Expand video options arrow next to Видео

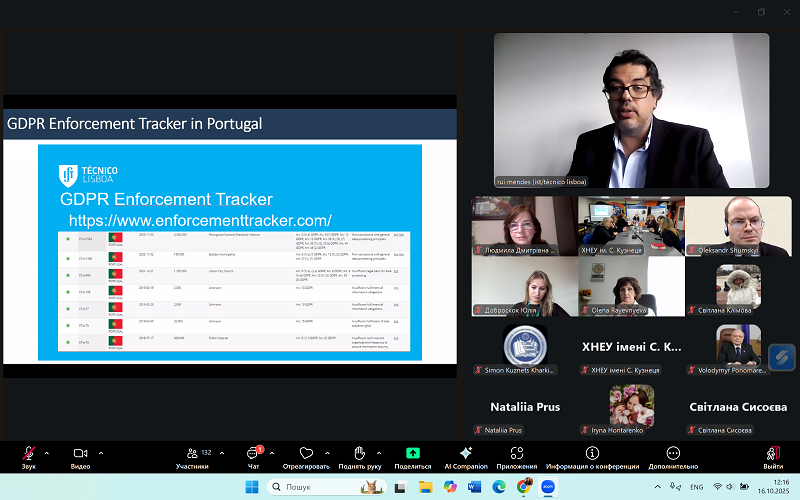[100, 453]
